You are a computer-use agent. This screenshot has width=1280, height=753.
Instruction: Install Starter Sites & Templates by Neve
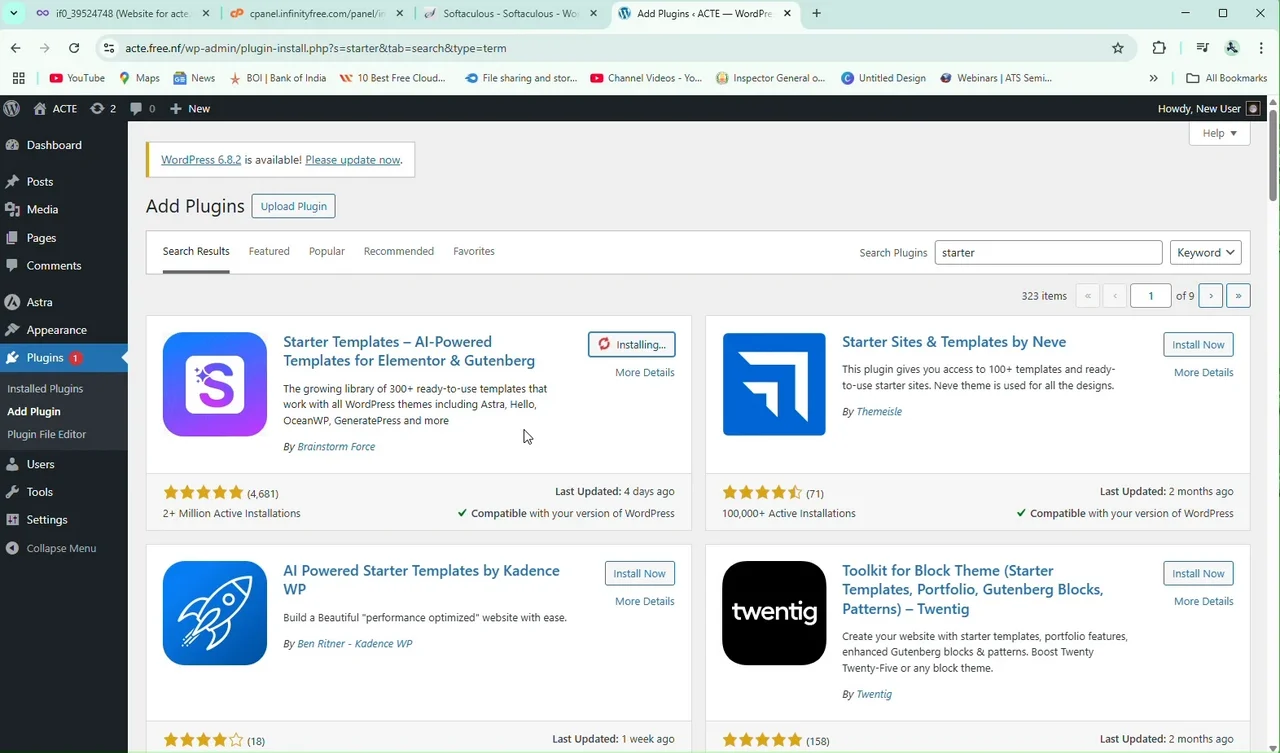(1198, 344)
